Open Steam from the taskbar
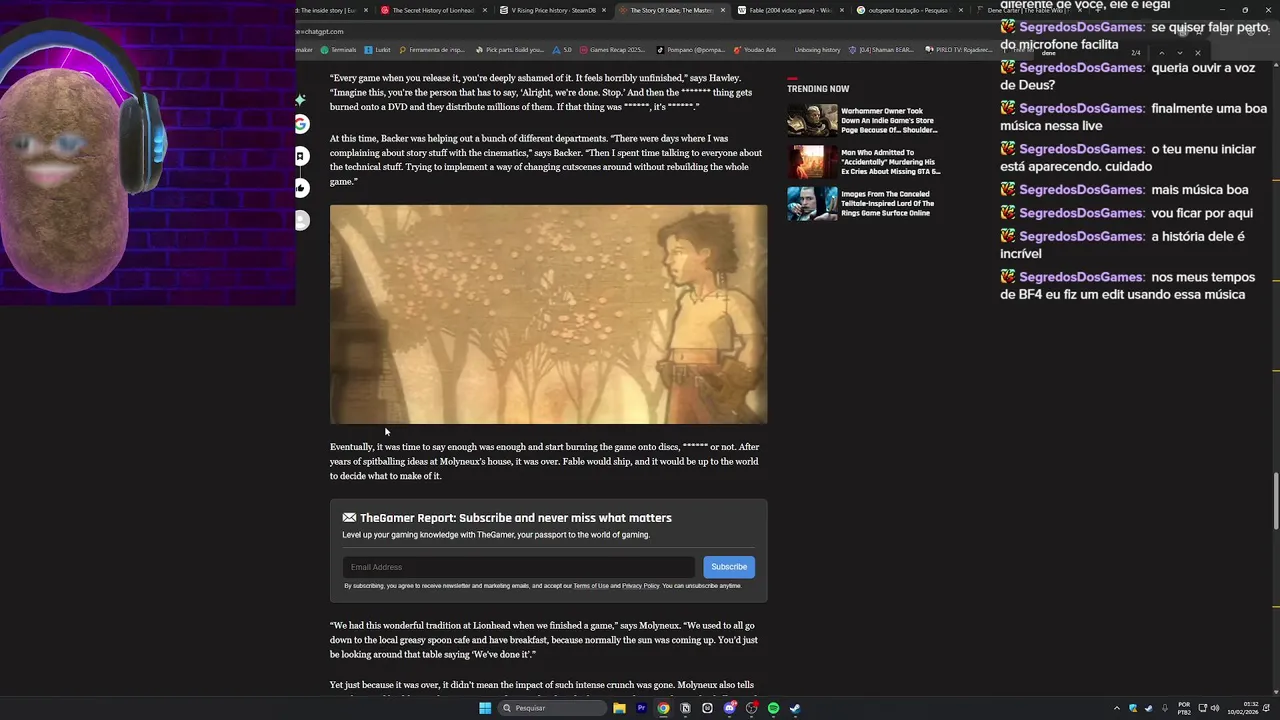1280x720 pixels. click(795, 708)
